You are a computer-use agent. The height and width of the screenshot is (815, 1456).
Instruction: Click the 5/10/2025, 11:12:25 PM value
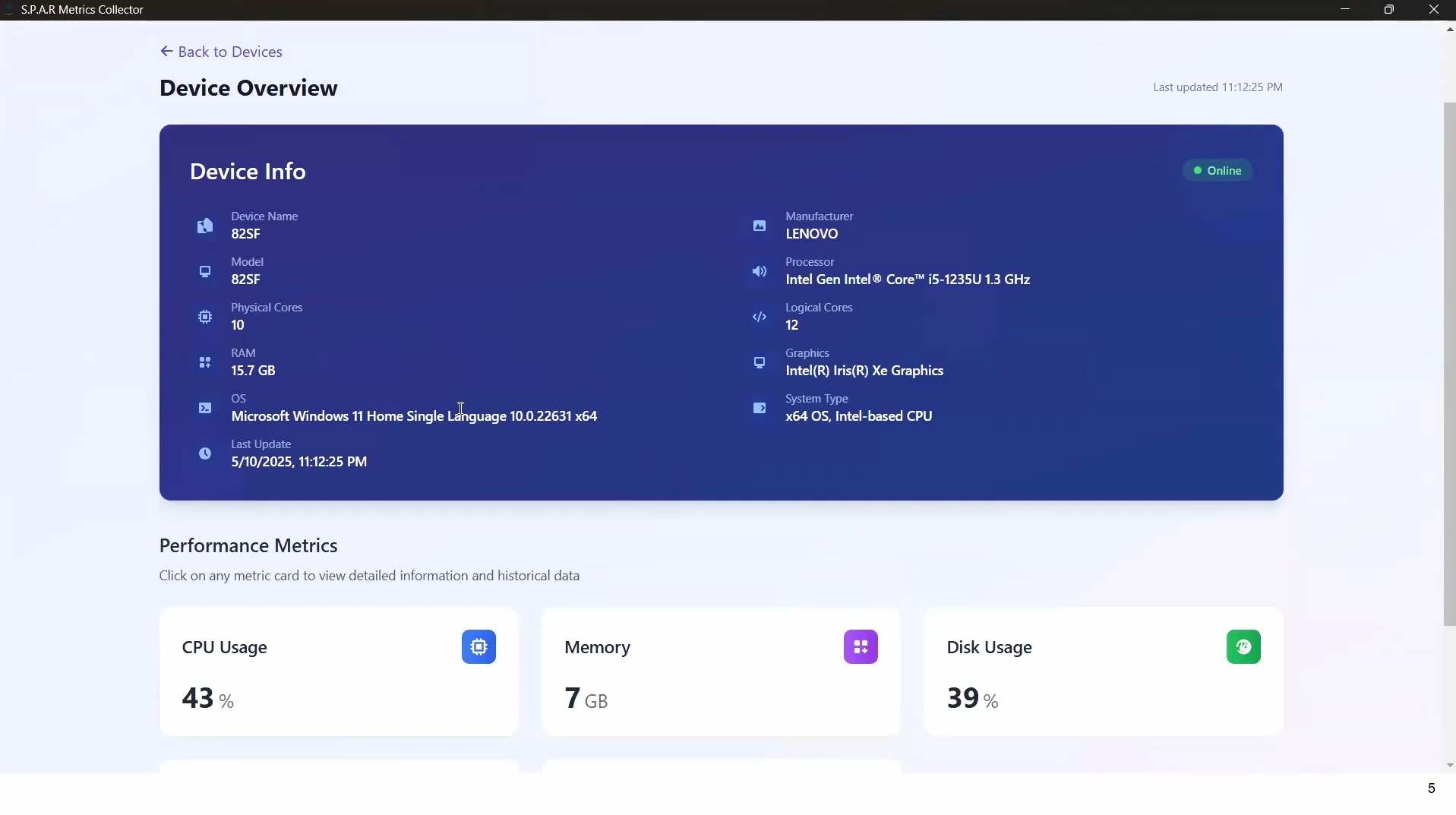click(298, 462)
